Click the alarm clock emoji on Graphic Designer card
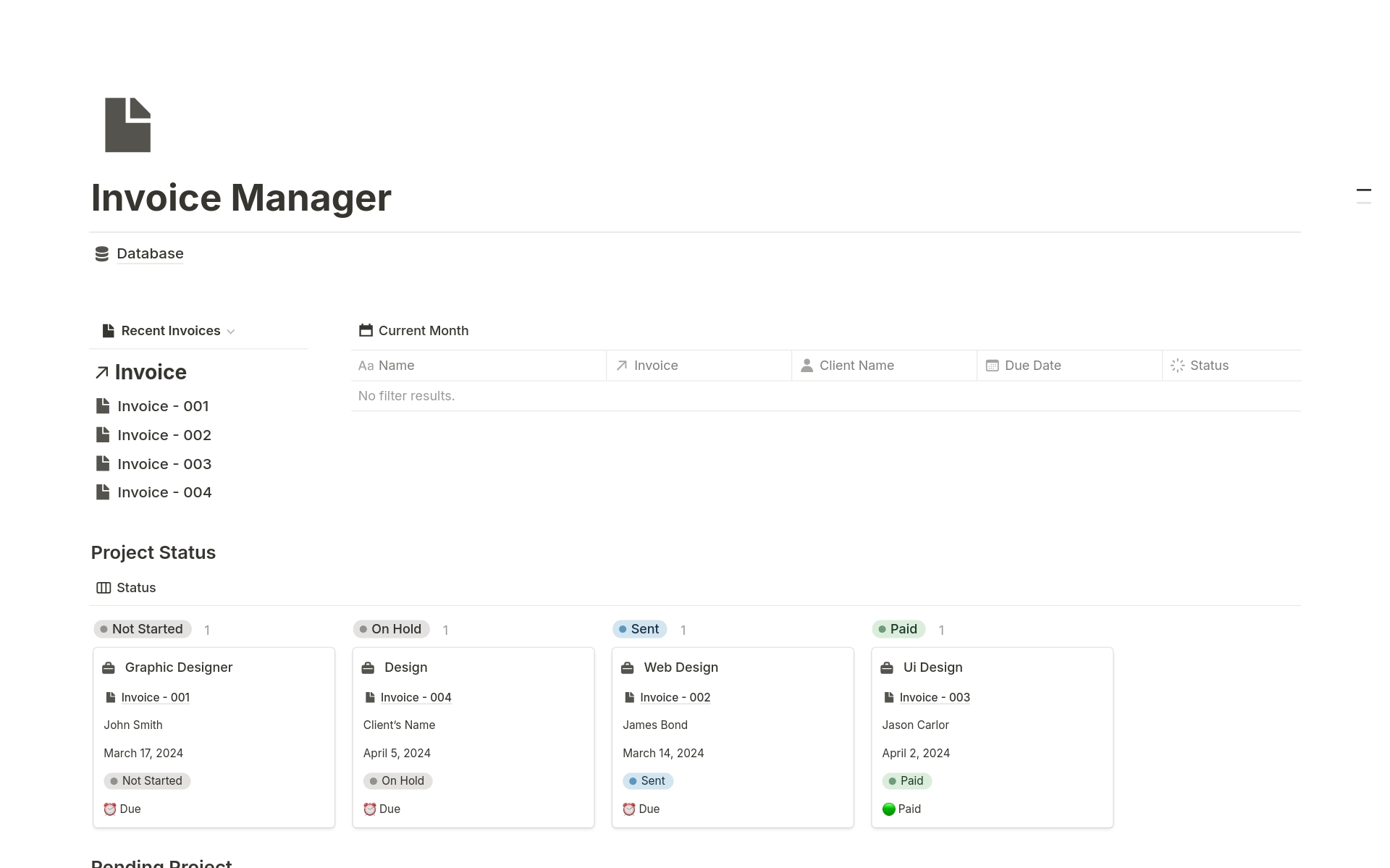 coord(110,809)
